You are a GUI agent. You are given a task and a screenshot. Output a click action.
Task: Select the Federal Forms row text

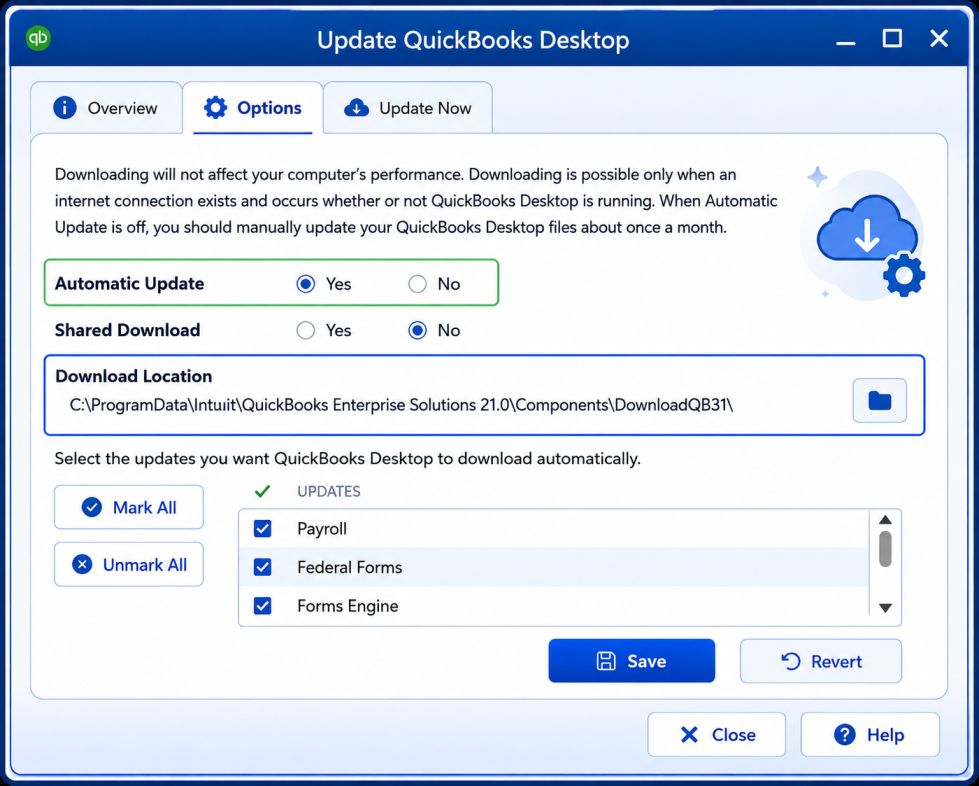point(350,567)
